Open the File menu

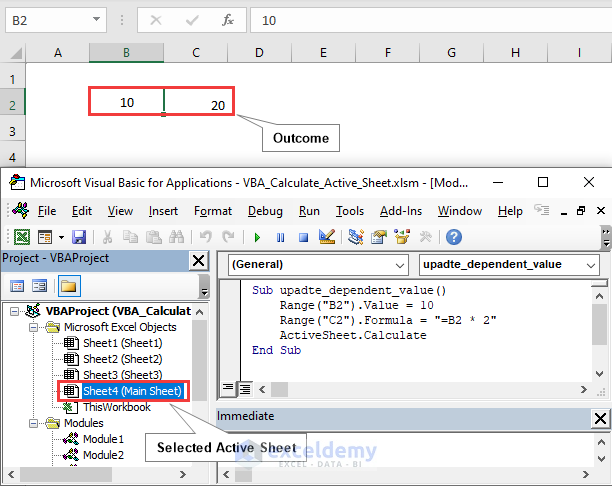click(47, 211)
